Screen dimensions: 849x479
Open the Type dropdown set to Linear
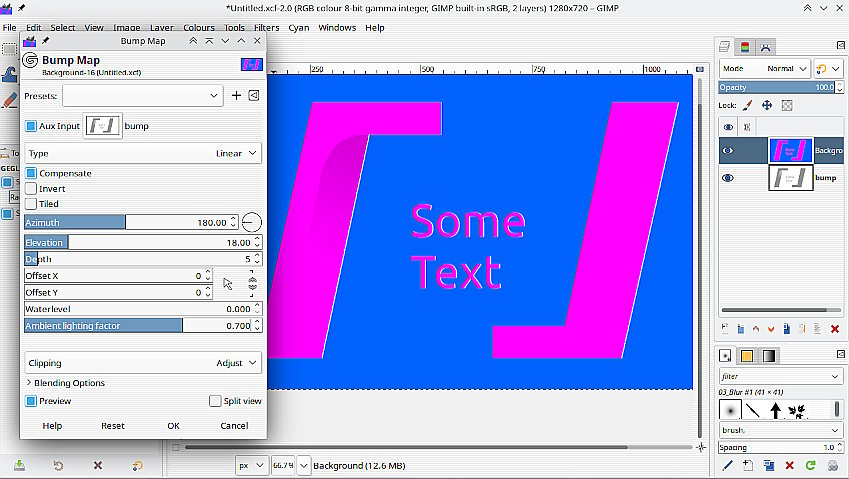point(143,154)
